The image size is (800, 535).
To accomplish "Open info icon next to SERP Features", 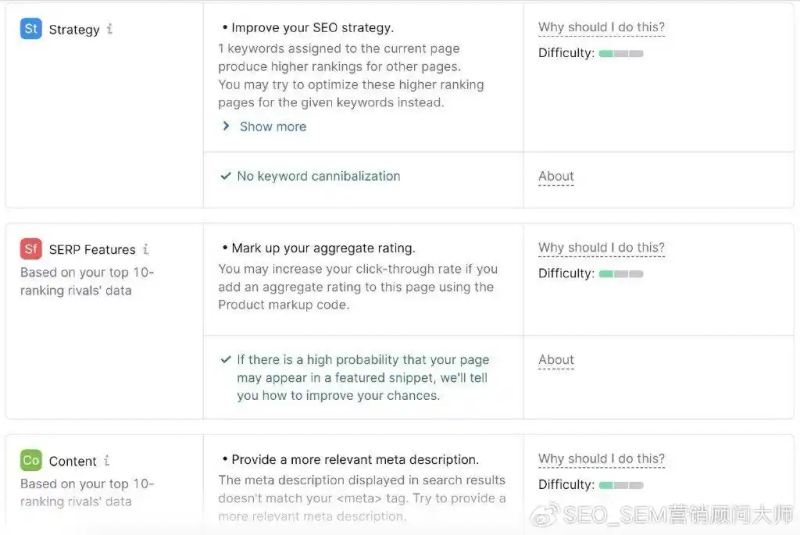I will coord(146,249).
